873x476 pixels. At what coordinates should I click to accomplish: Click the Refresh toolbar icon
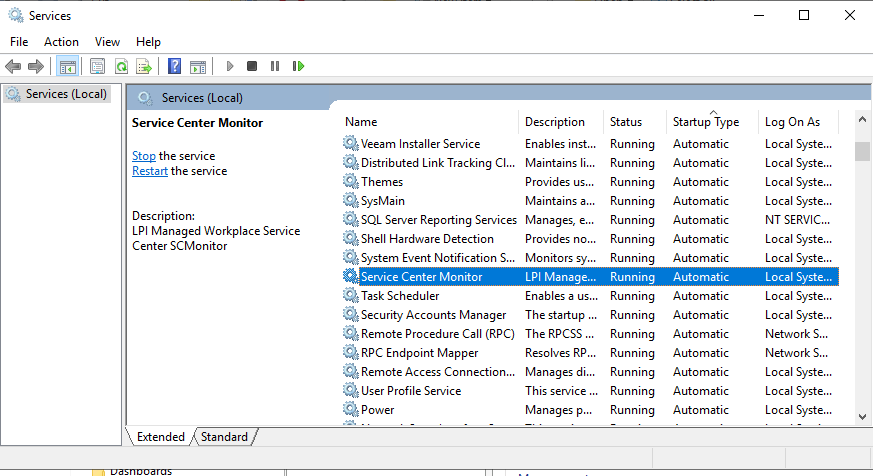point(121,67)
